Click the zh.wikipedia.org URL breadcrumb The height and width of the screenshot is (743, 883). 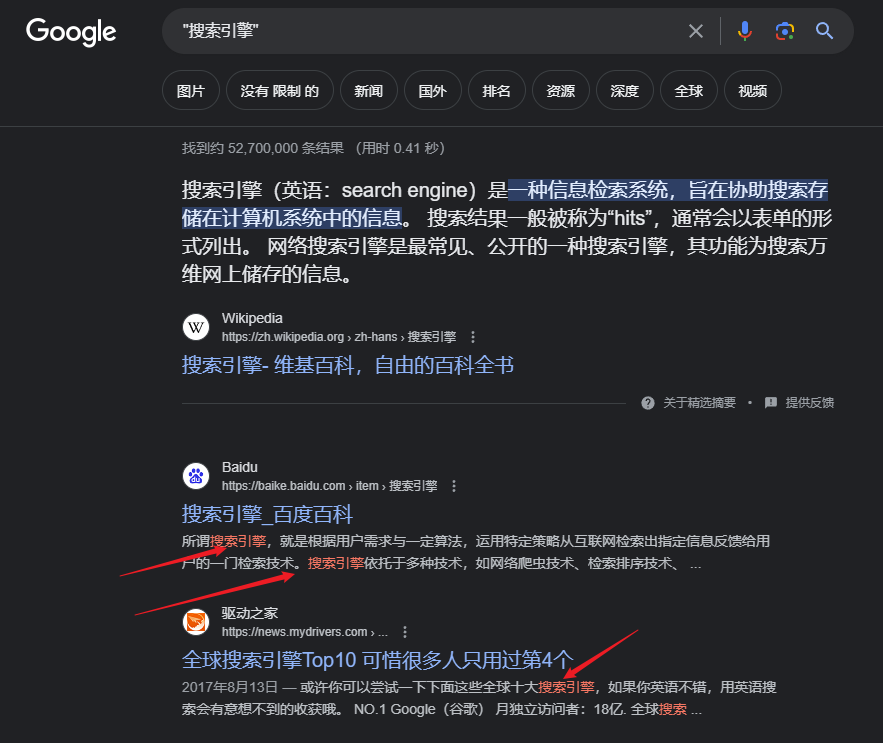point(339,337)
